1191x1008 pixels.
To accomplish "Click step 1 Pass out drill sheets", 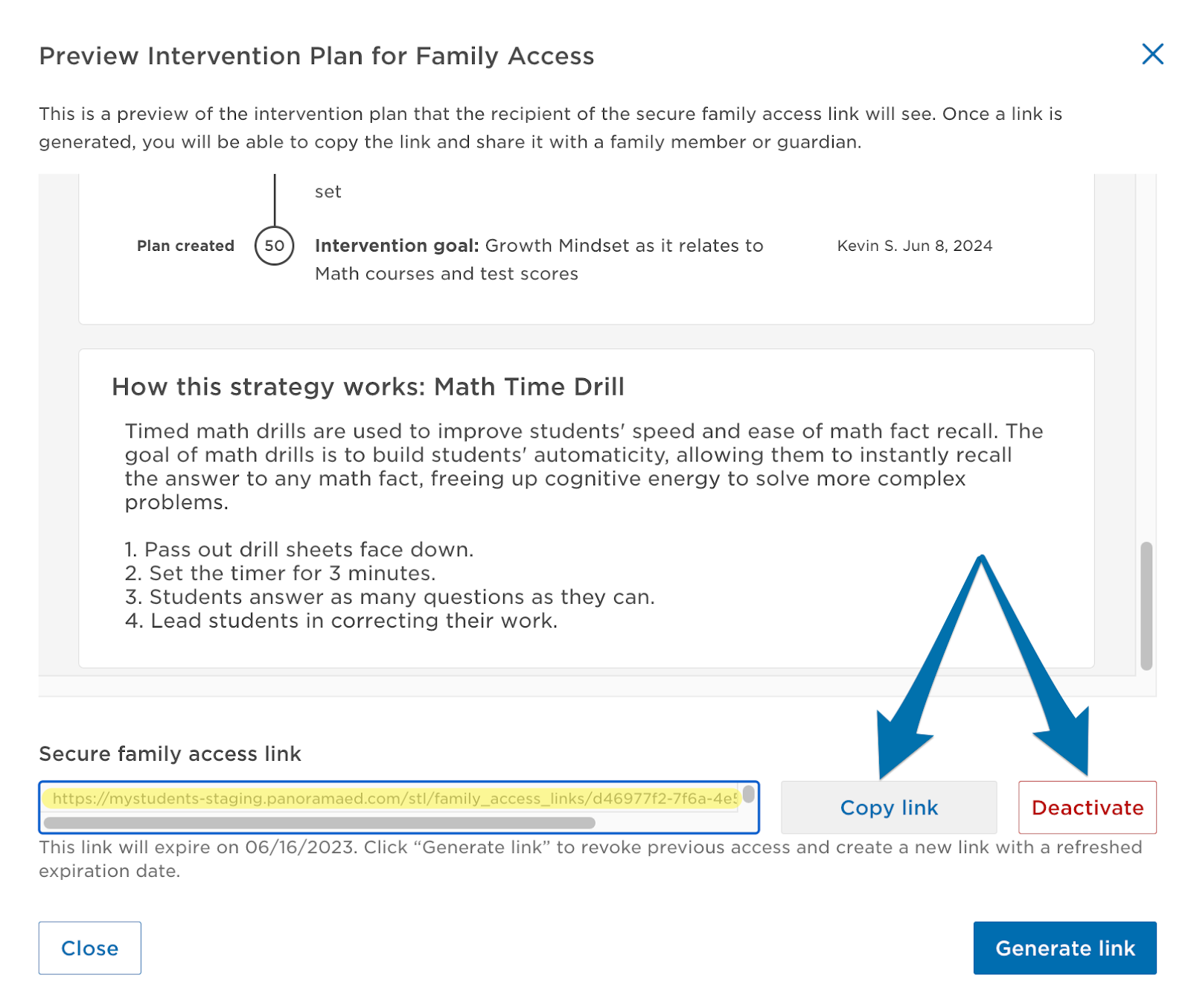I will [x=298, y=549].
